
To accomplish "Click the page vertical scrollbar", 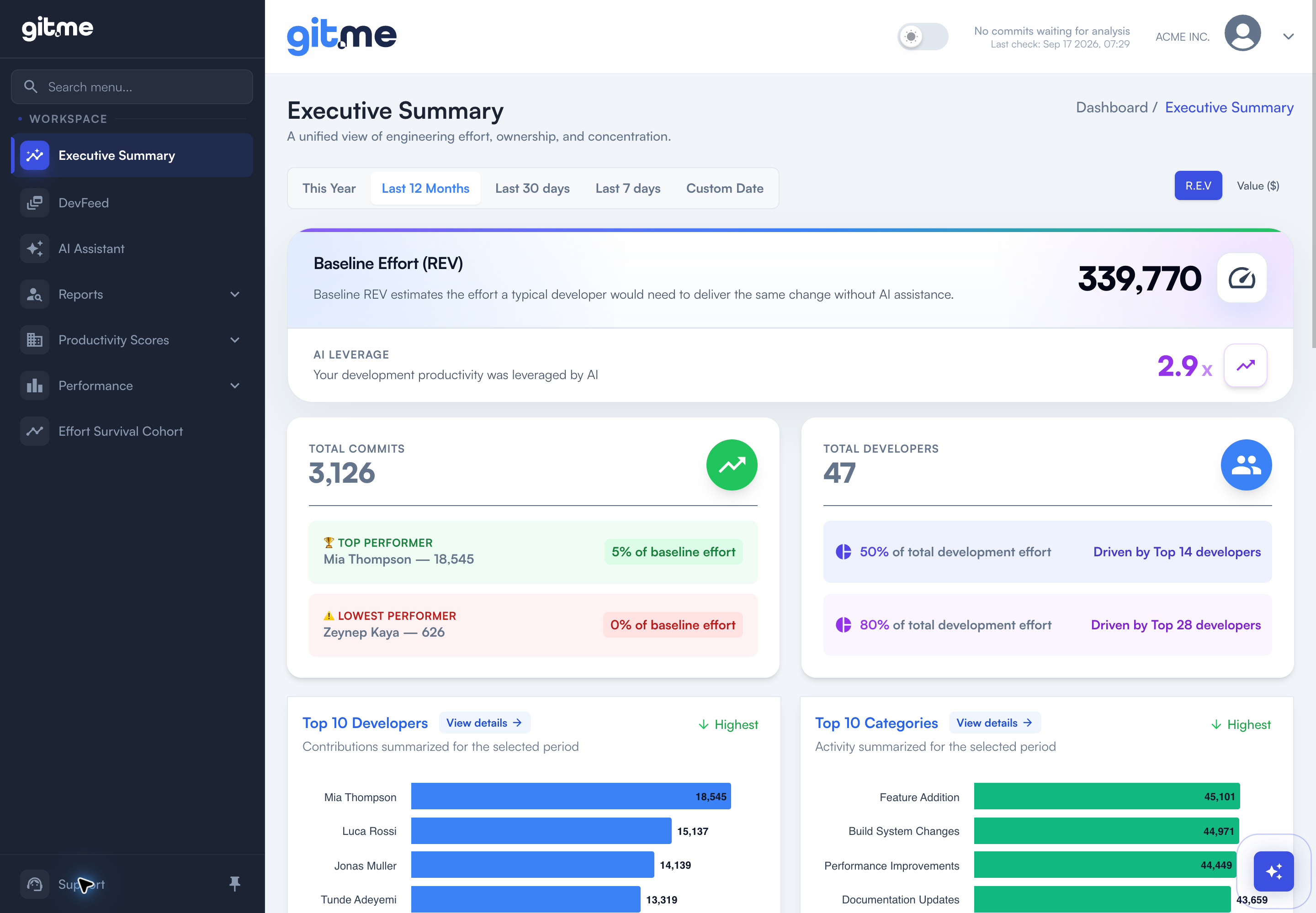I will [1314, 174].
